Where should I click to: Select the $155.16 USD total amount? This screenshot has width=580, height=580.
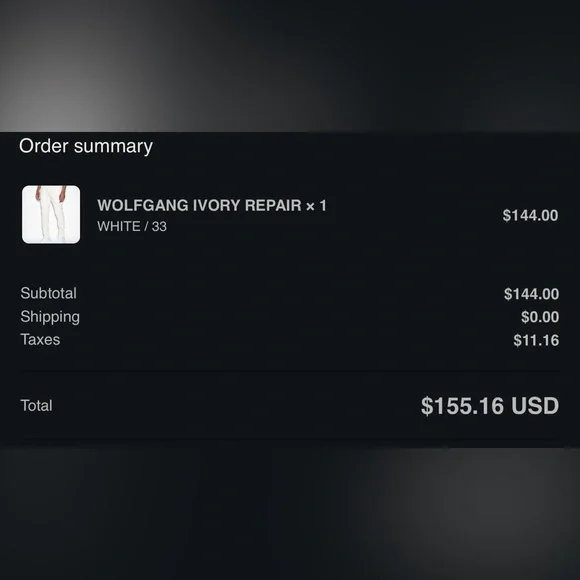click(490, 406)
